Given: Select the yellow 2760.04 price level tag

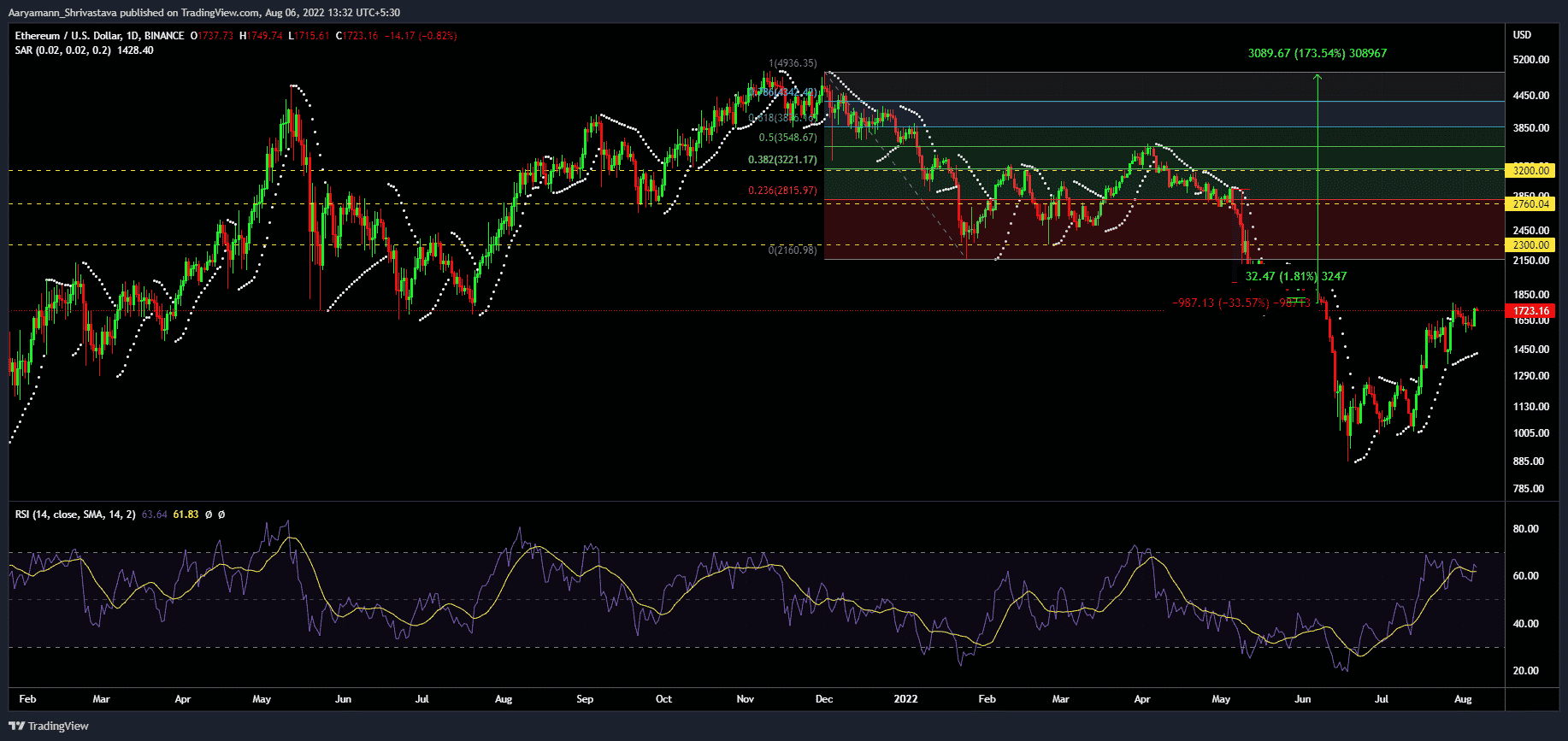Looking at the screenshot, I should click(1531, 203).
